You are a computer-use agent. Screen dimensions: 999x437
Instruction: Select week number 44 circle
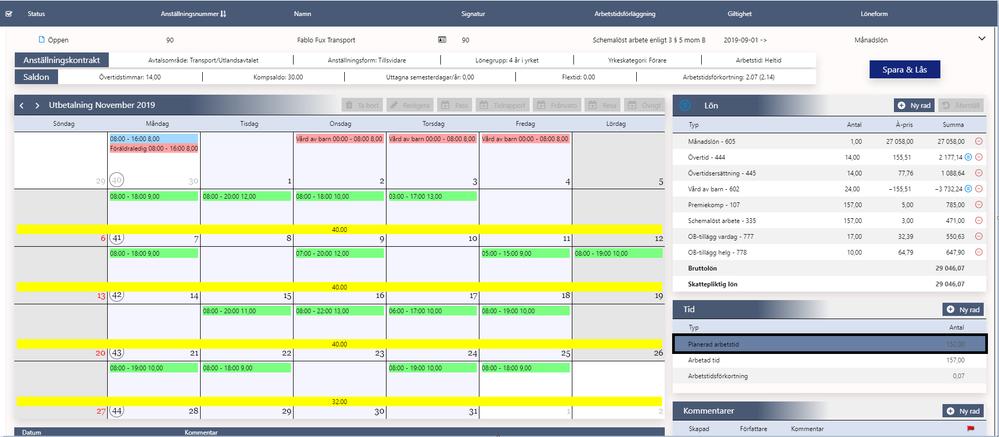pyautogui.click(x=116, y=411)
